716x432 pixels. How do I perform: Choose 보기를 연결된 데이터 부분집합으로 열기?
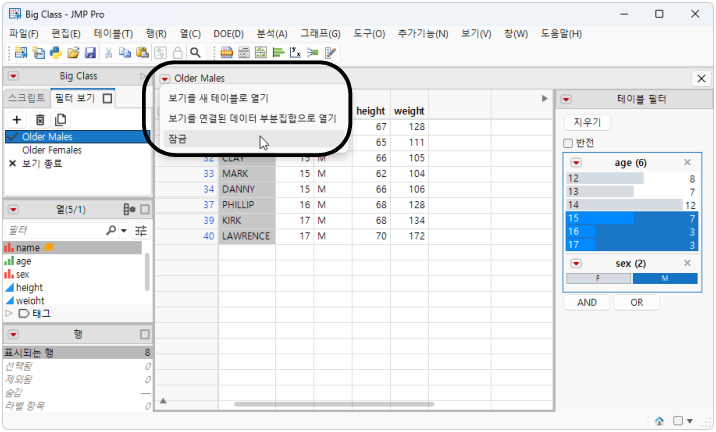click(252, 118)
